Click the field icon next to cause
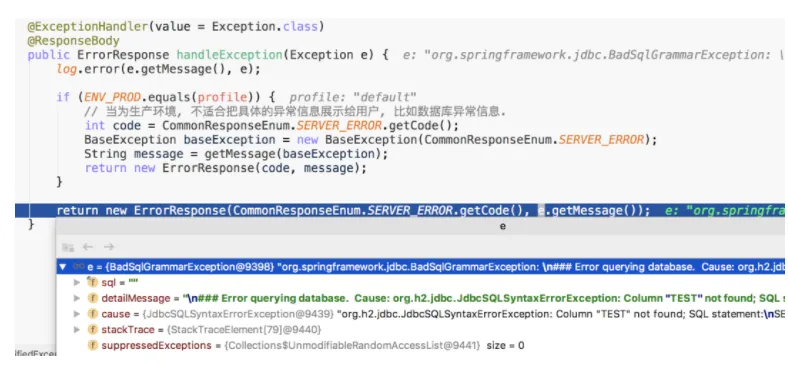 [92, 314]
